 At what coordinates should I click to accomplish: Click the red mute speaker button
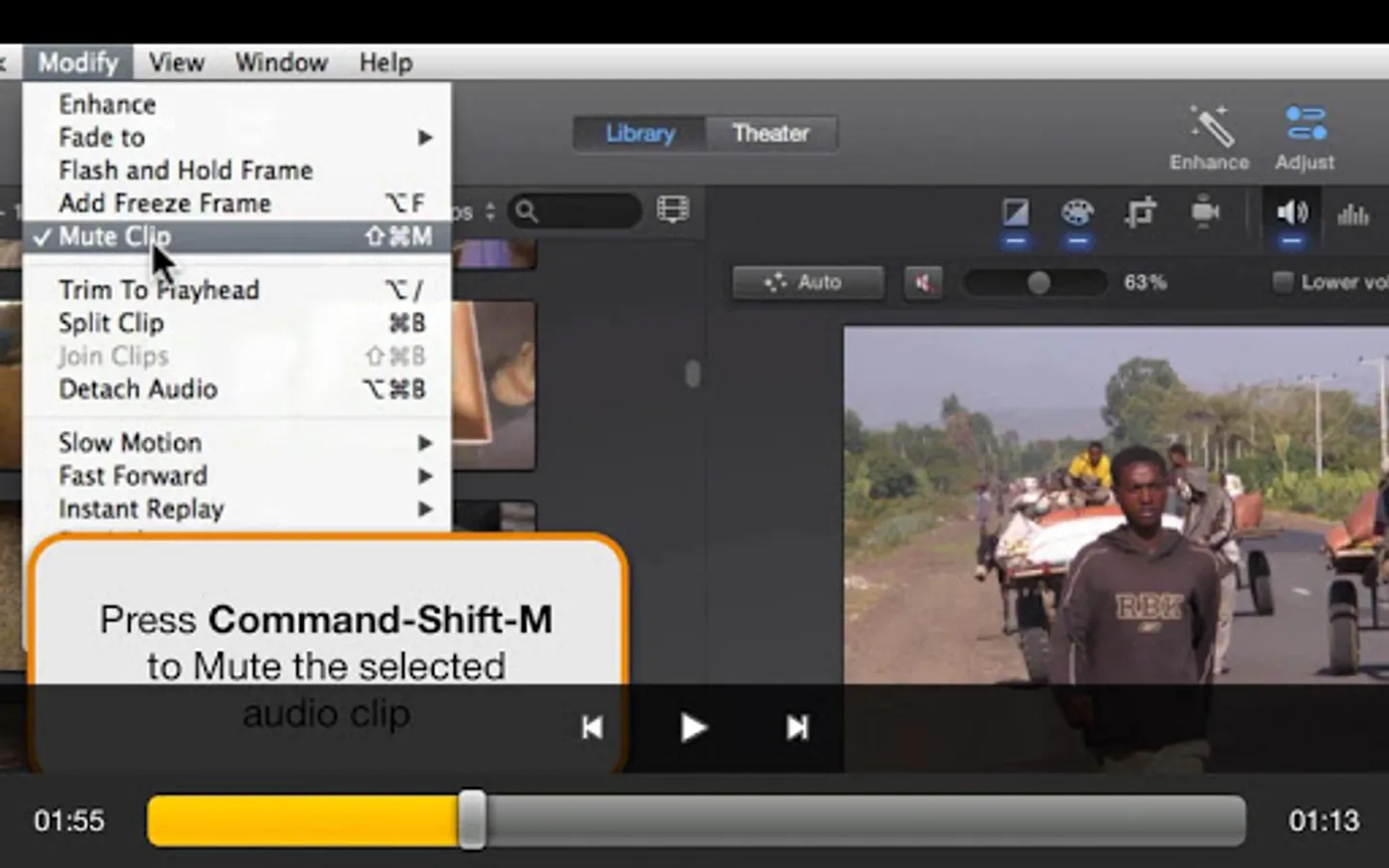[923, 283]
